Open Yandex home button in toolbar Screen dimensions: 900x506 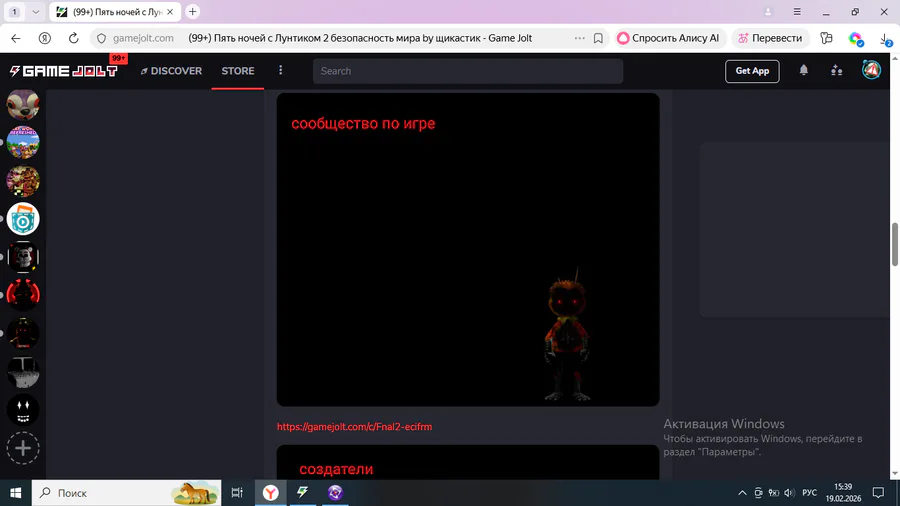[x=45, y=38]
